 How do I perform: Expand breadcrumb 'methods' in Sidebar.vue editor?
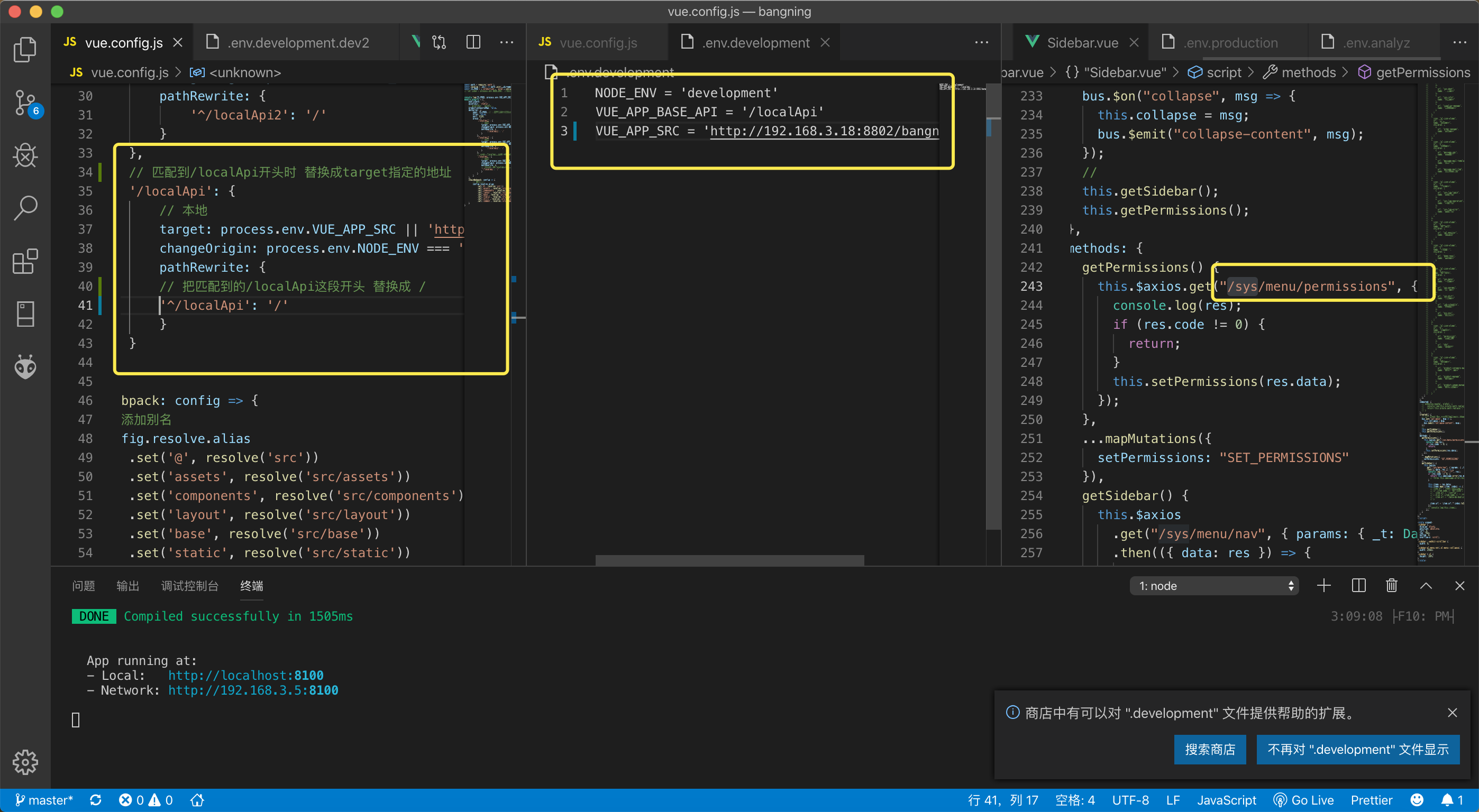point(1299,72)
